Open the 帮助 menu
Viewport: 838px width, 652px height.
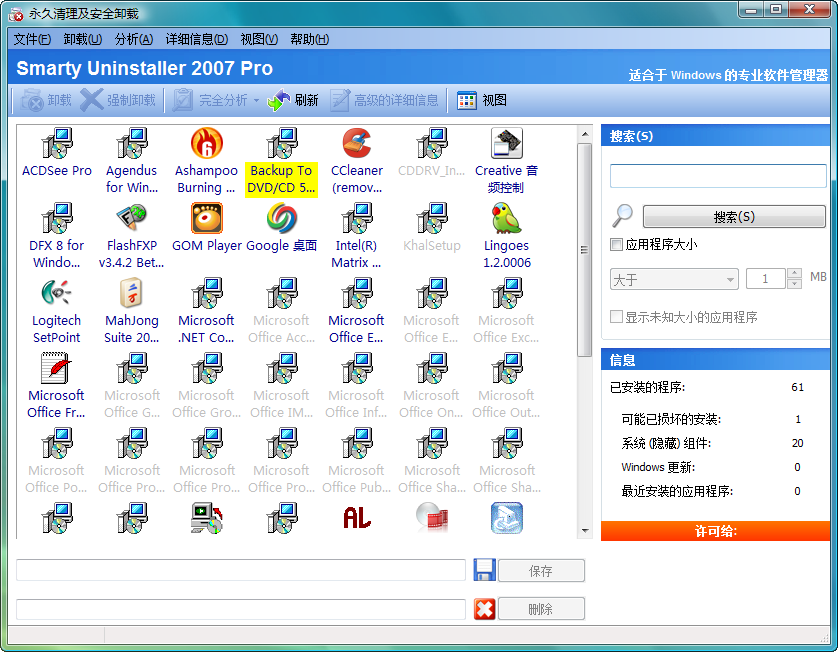(308, 39)
